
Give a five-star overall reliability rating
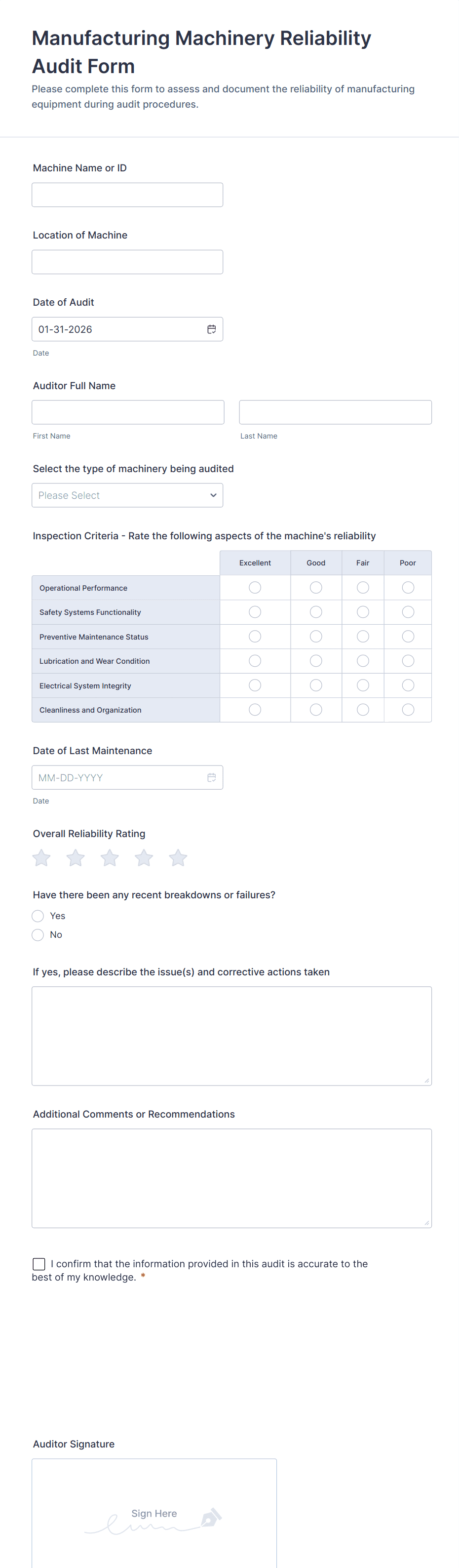178,858
